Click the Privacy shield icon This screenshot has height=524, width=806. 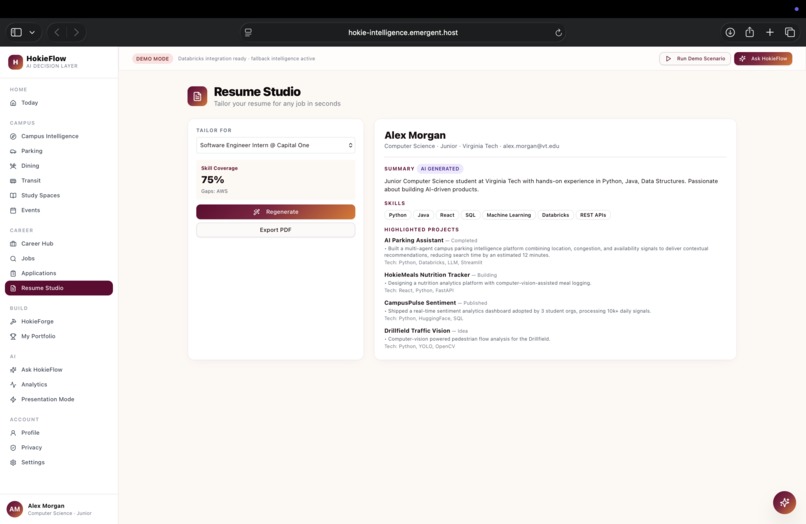click(13, 448)
